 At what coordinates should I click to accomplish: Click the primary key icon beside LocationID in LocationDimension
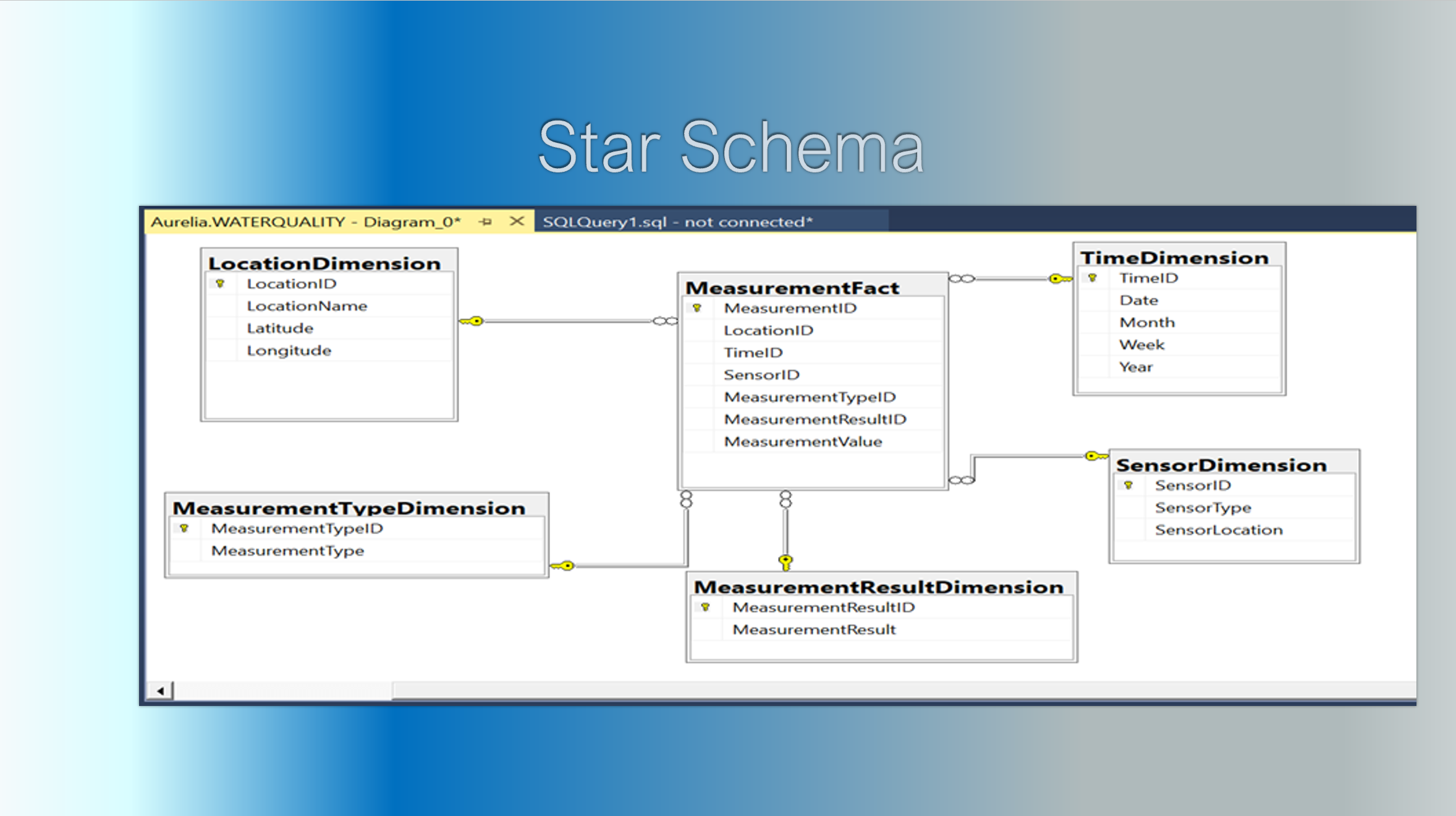pos(220,284)
